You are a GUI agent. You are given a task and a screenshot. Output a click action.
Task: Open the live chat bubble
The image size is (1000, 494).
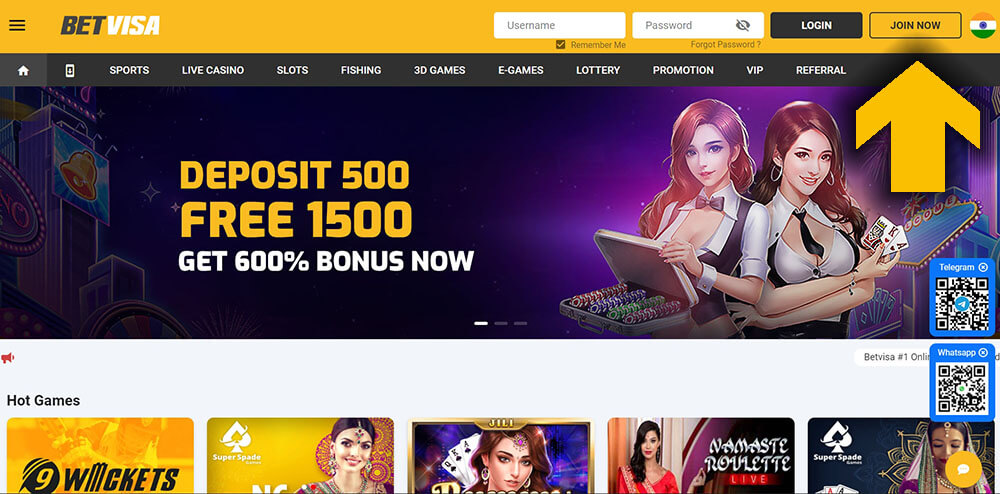(964, 469)
